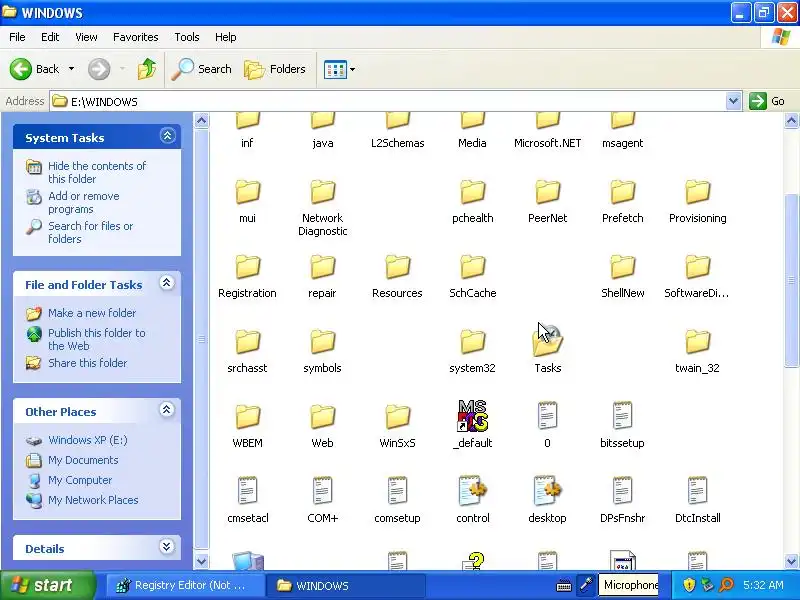Screen dimensions: 800x600
Task: Click Add or remove programs link
Action: click(x=84, y=203)
